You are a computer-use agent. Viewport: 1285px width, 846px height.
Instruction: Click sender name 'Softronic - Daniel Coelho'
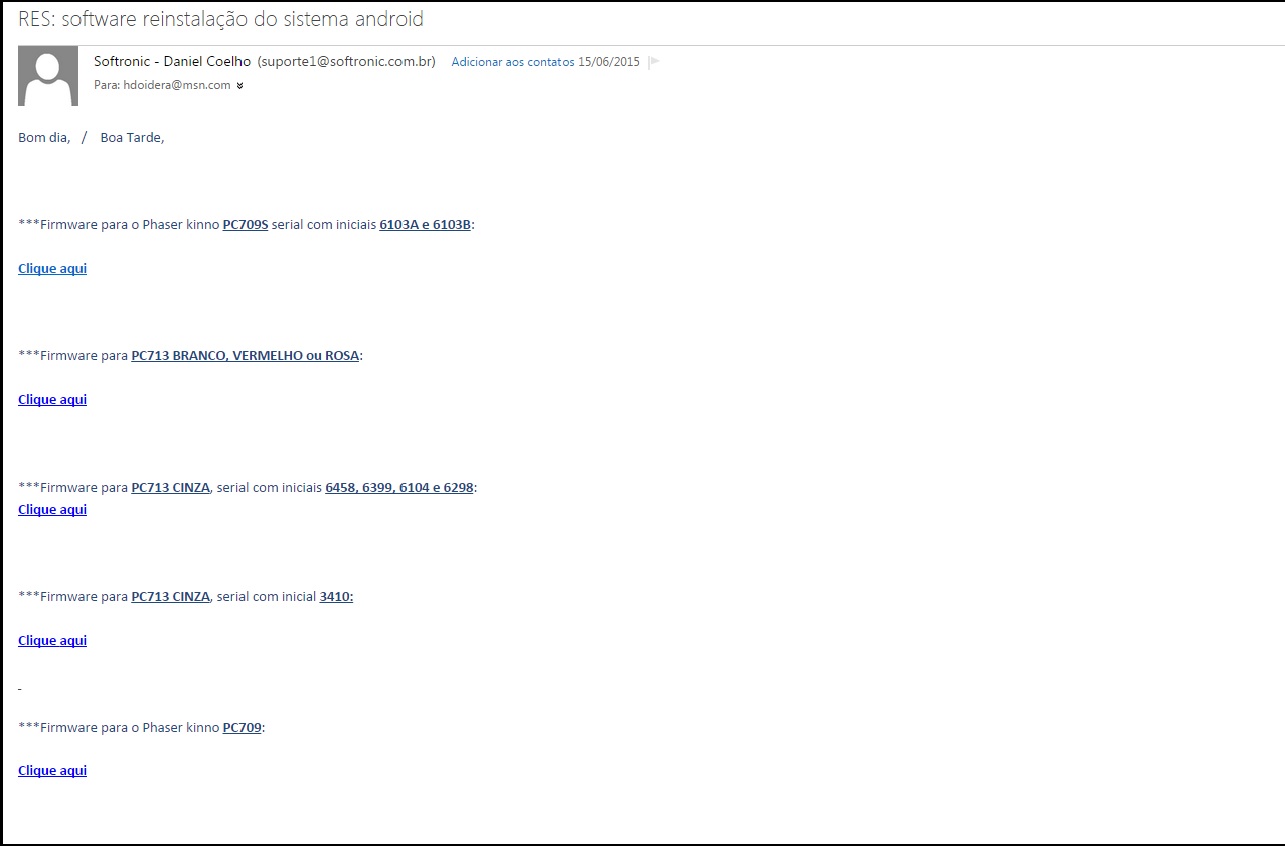173,62
